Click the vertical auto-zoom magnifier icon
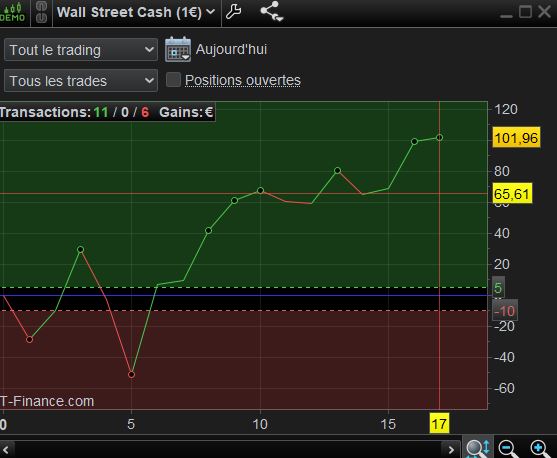Viewport: 557px width, 458px height. (478, 448)
